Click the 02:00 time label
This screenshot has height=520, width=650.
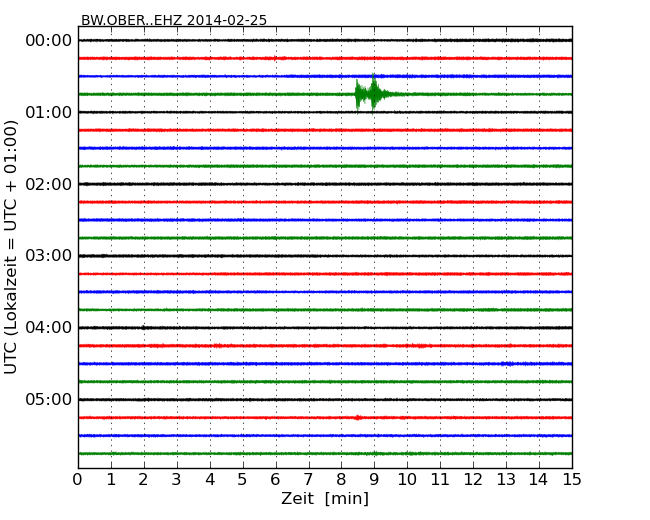point(49,184)
